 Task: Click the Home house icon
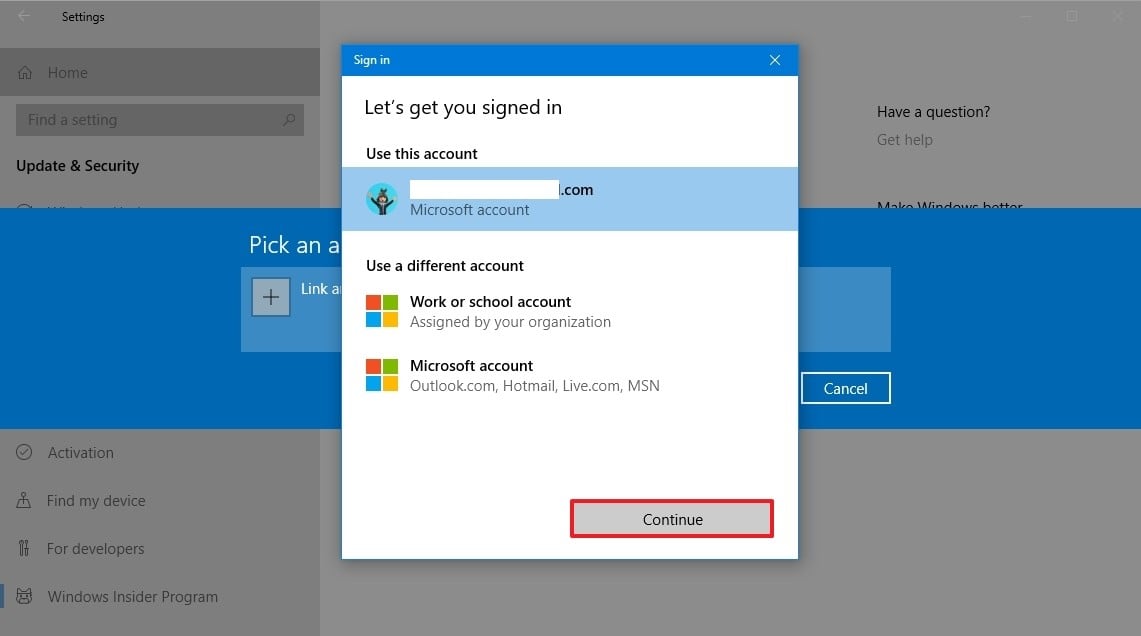click(x=26, y=73)
